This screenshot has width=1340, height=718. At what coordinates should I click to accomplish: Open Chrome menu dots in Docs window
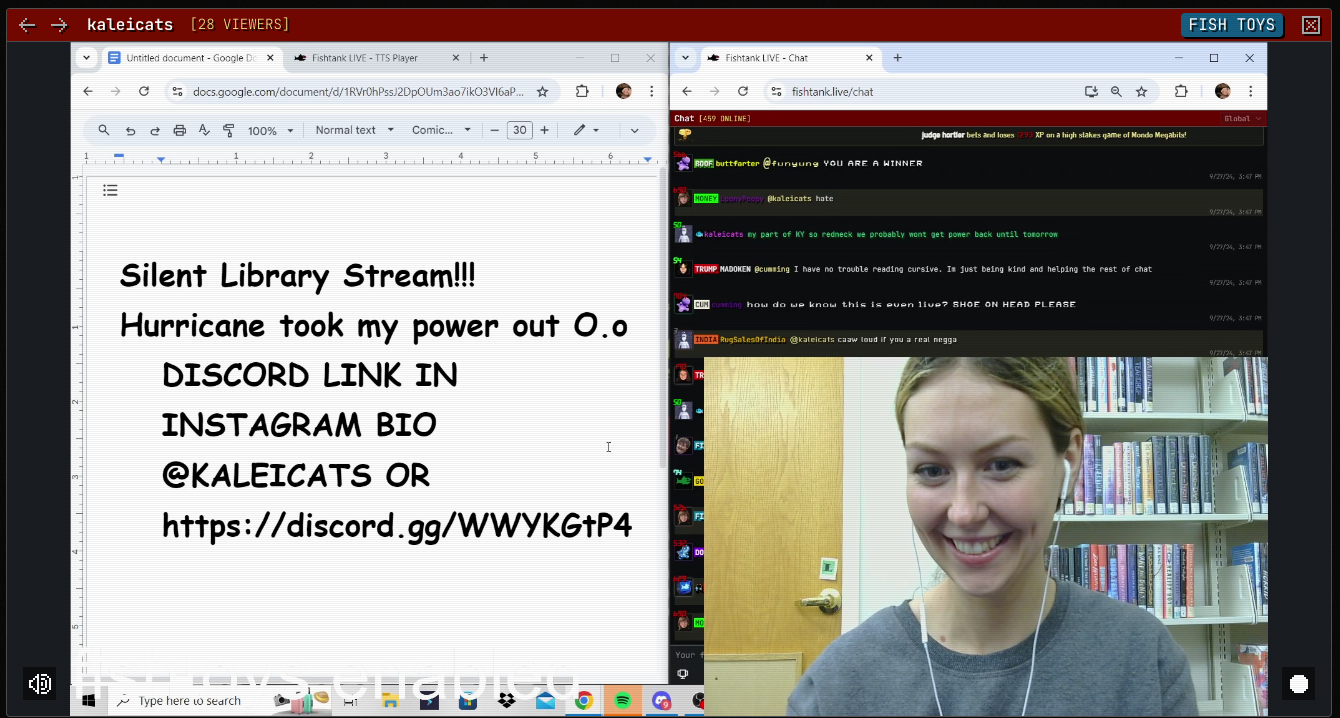point(652,91)
